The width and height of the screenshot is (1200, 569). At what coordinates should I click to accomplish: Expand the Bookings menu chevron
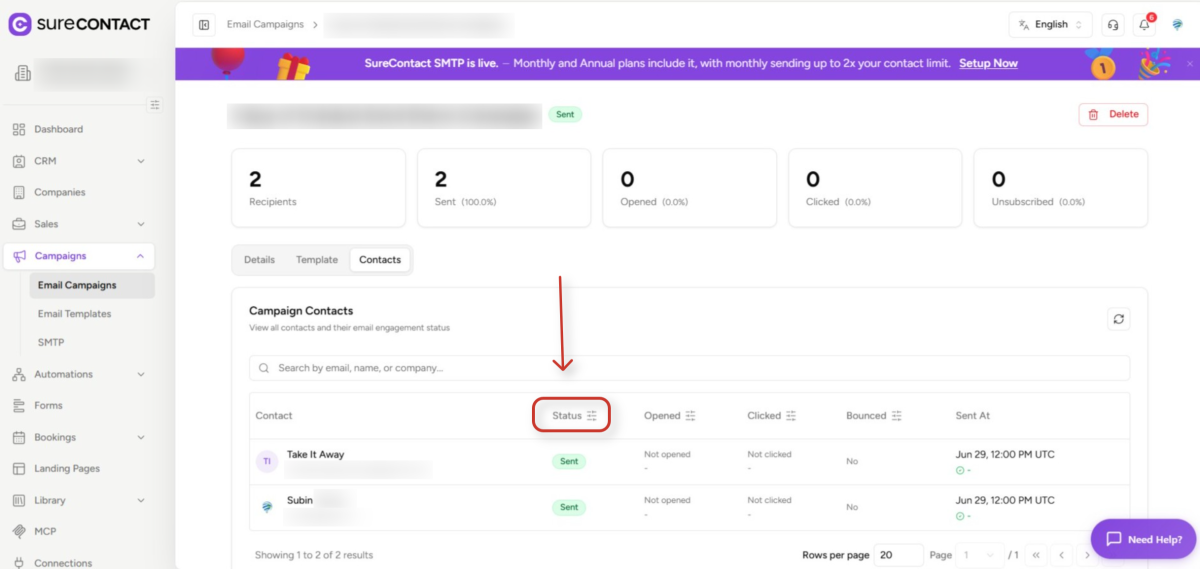pos(141,437)
